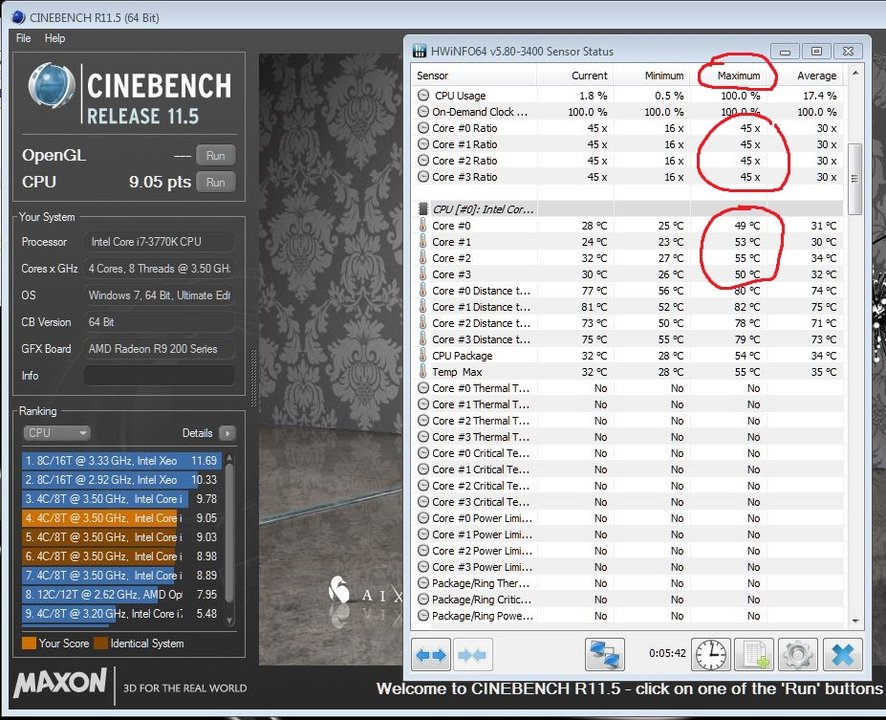The image size is (886, 720).
Task: Click the ranking list scrollbar
Action: click(229, 533)
